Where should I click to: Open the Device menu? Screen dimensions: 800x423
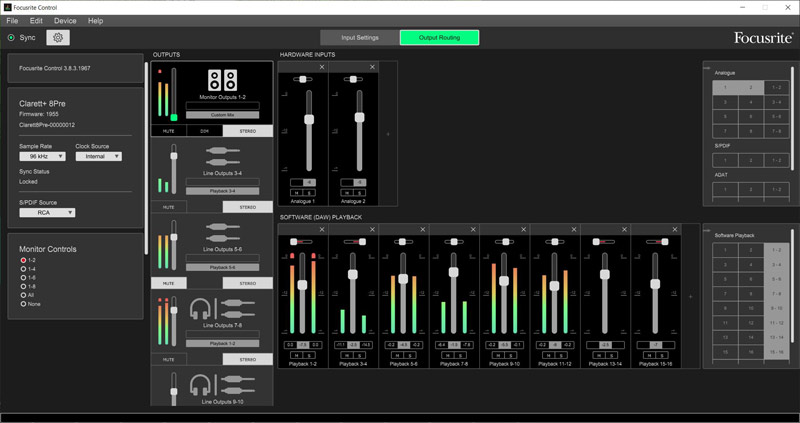pyautogui.click(x=65, y=20)
